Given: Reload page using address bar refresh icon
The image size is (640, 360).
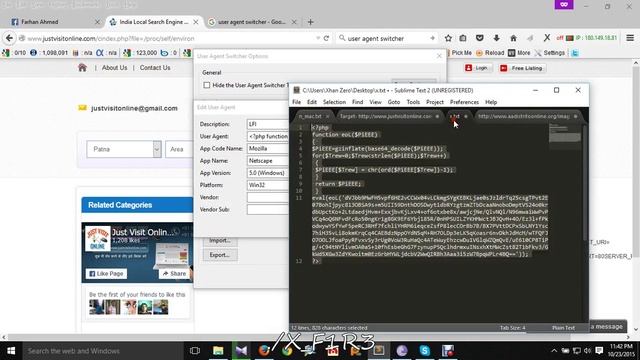Looking at the screenshot, I should 327,38.
